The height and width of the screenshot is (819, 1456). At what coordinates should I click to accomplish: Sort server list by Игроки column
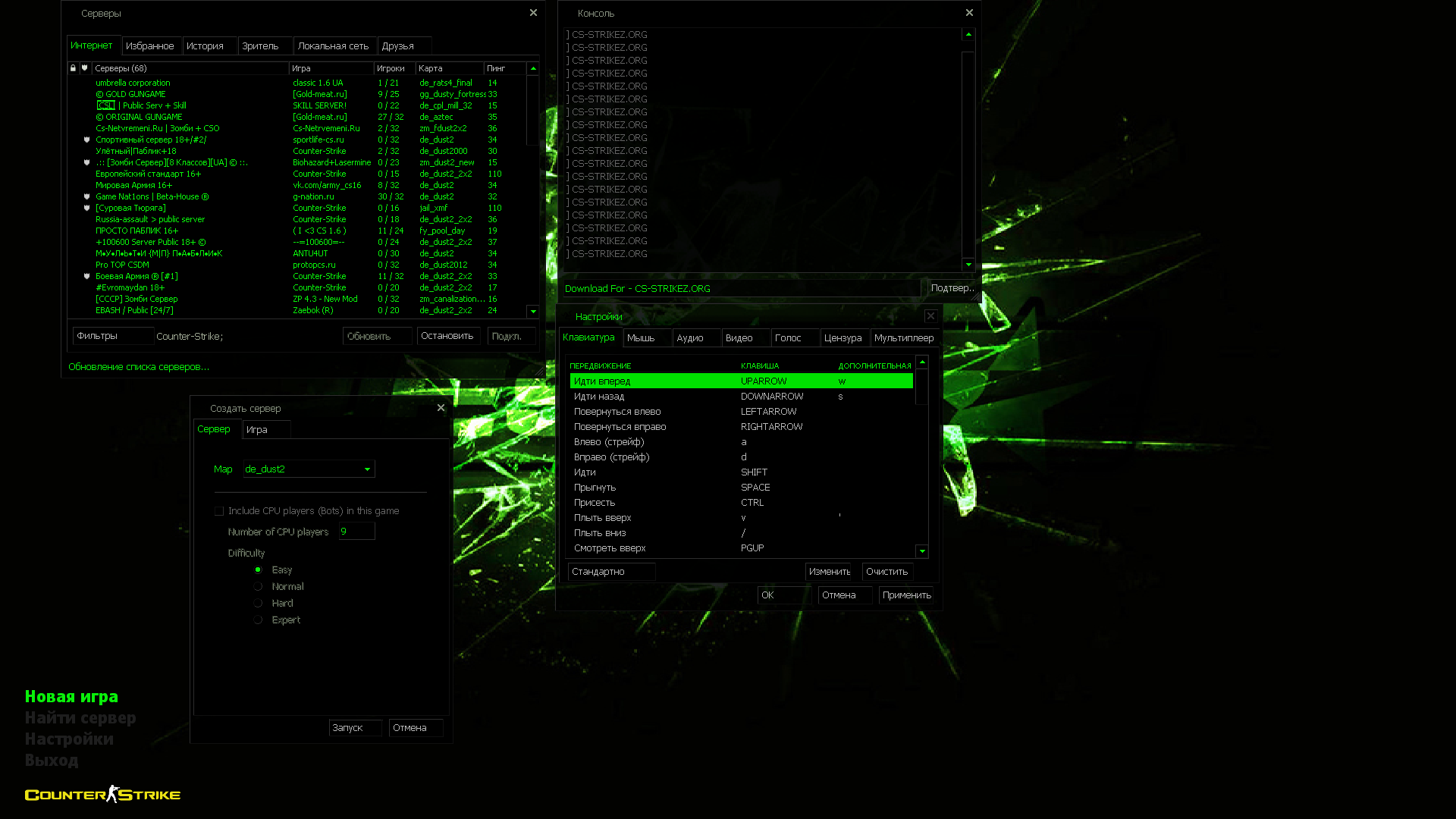[x=394, y=68]
